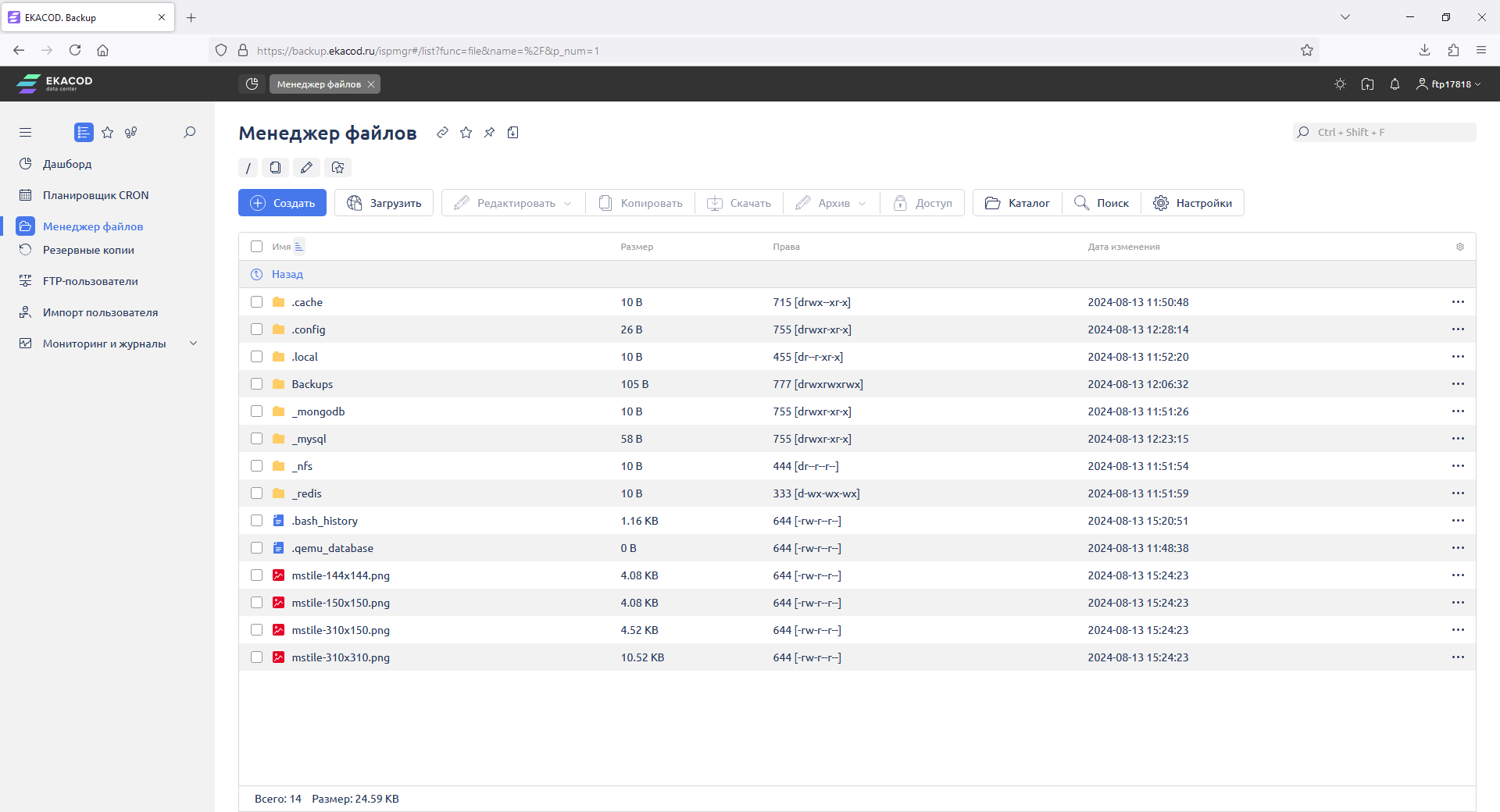
Task: Check the box for Backups folder
Action: pos(256,384)
